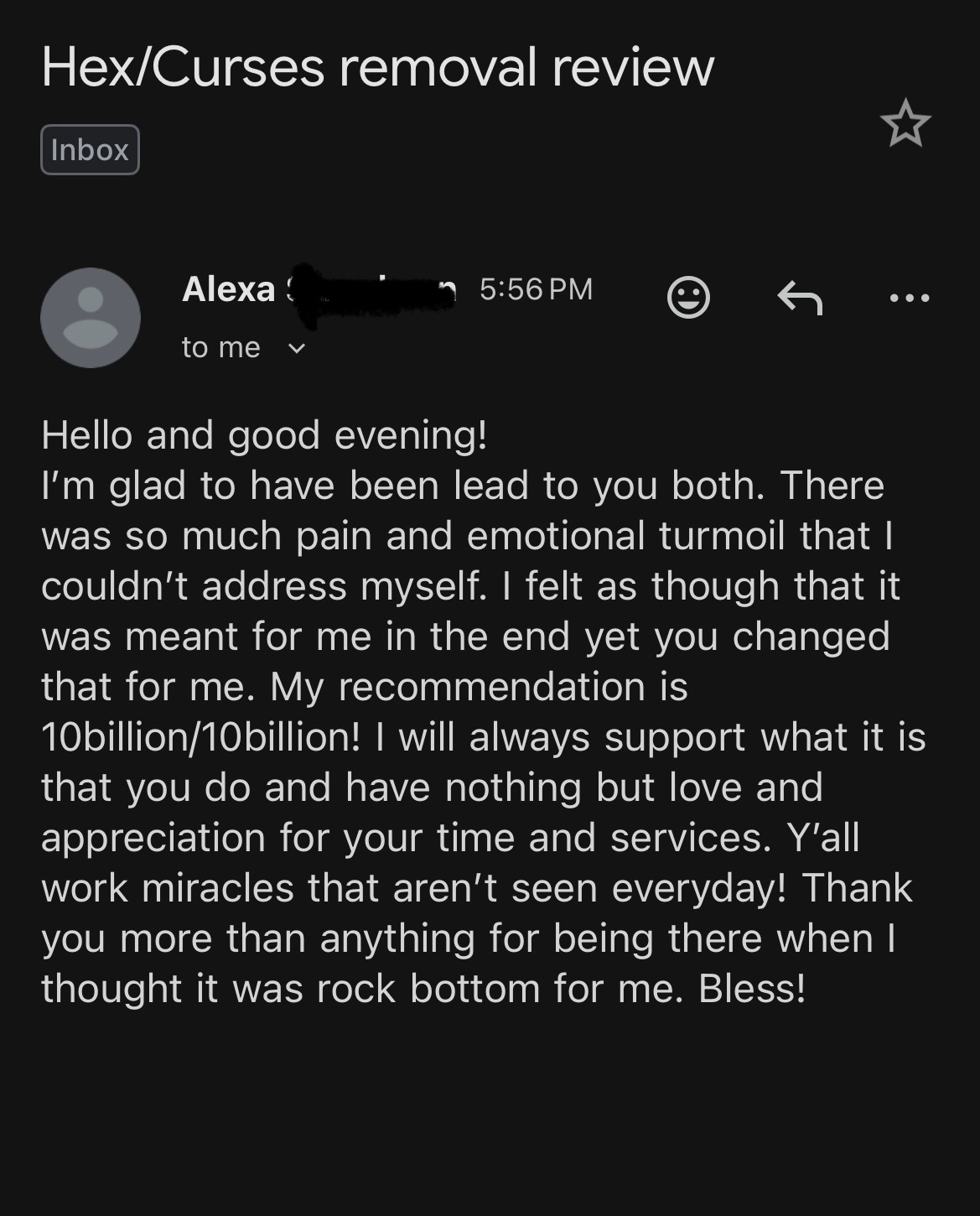Click the "Hex/Curses removal review" subject heading
The width and height of the screenshot is (980, 1216).
(377, 67)
